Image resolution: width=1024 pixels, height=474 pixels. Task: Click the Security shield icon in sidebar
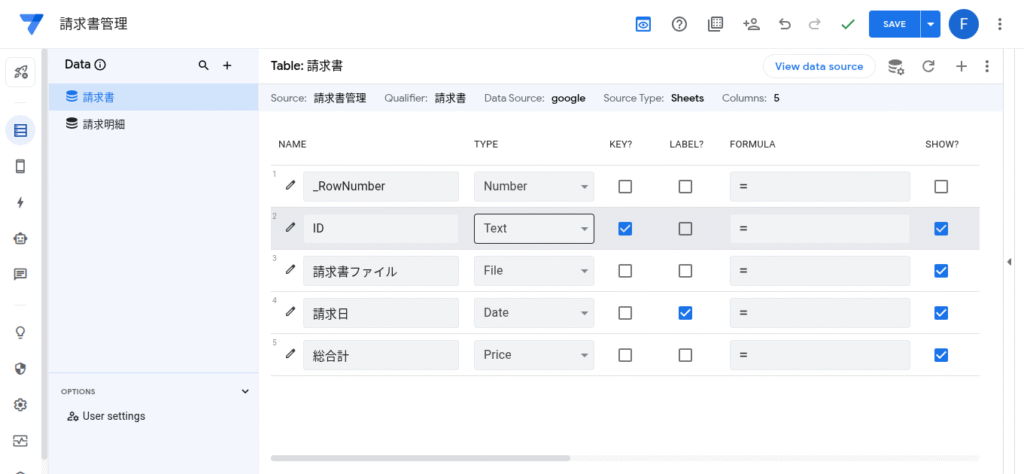click(20, 368)
